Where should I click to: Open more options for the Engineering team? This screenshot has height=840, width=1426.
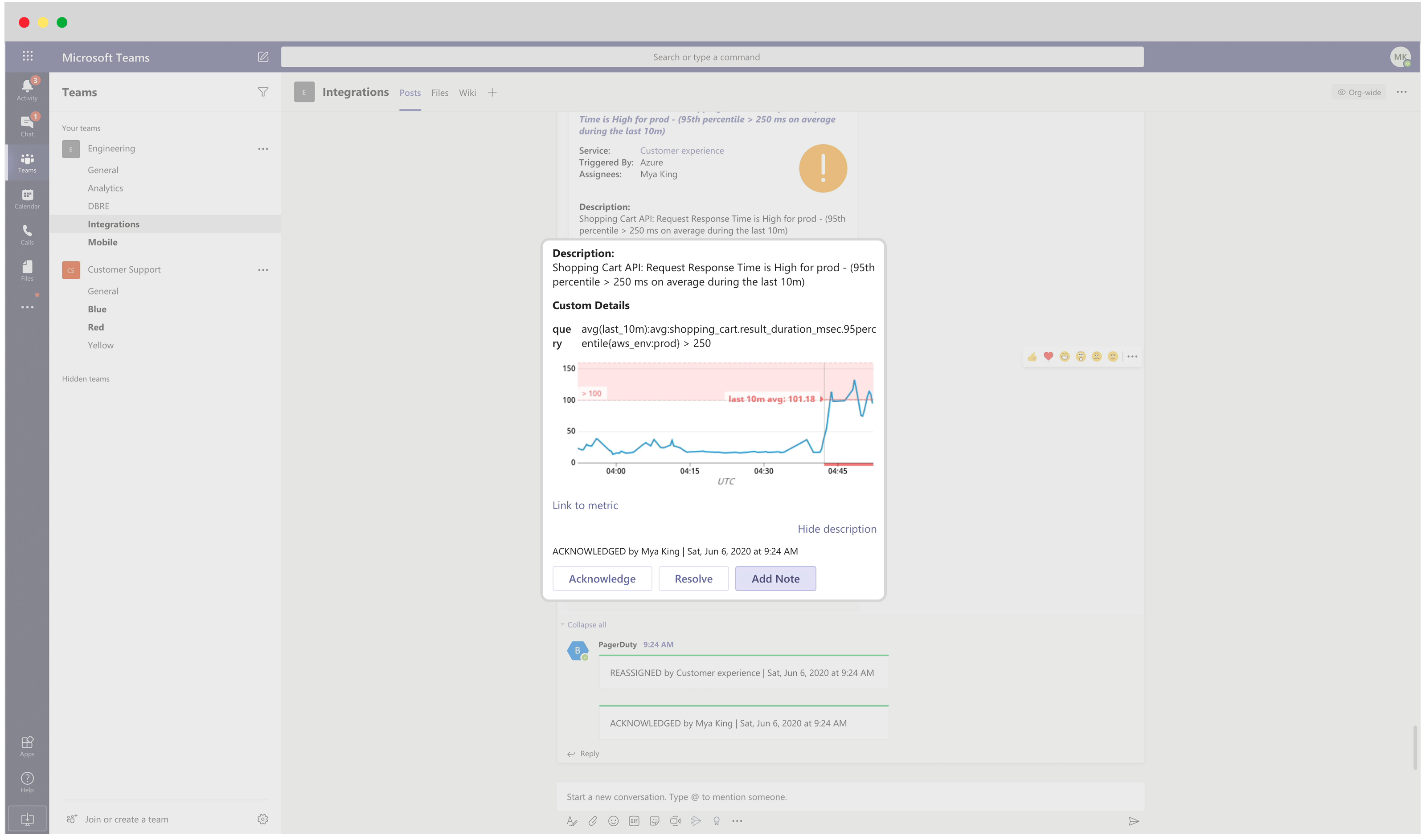pyautogui.click(x=263, y=149)
